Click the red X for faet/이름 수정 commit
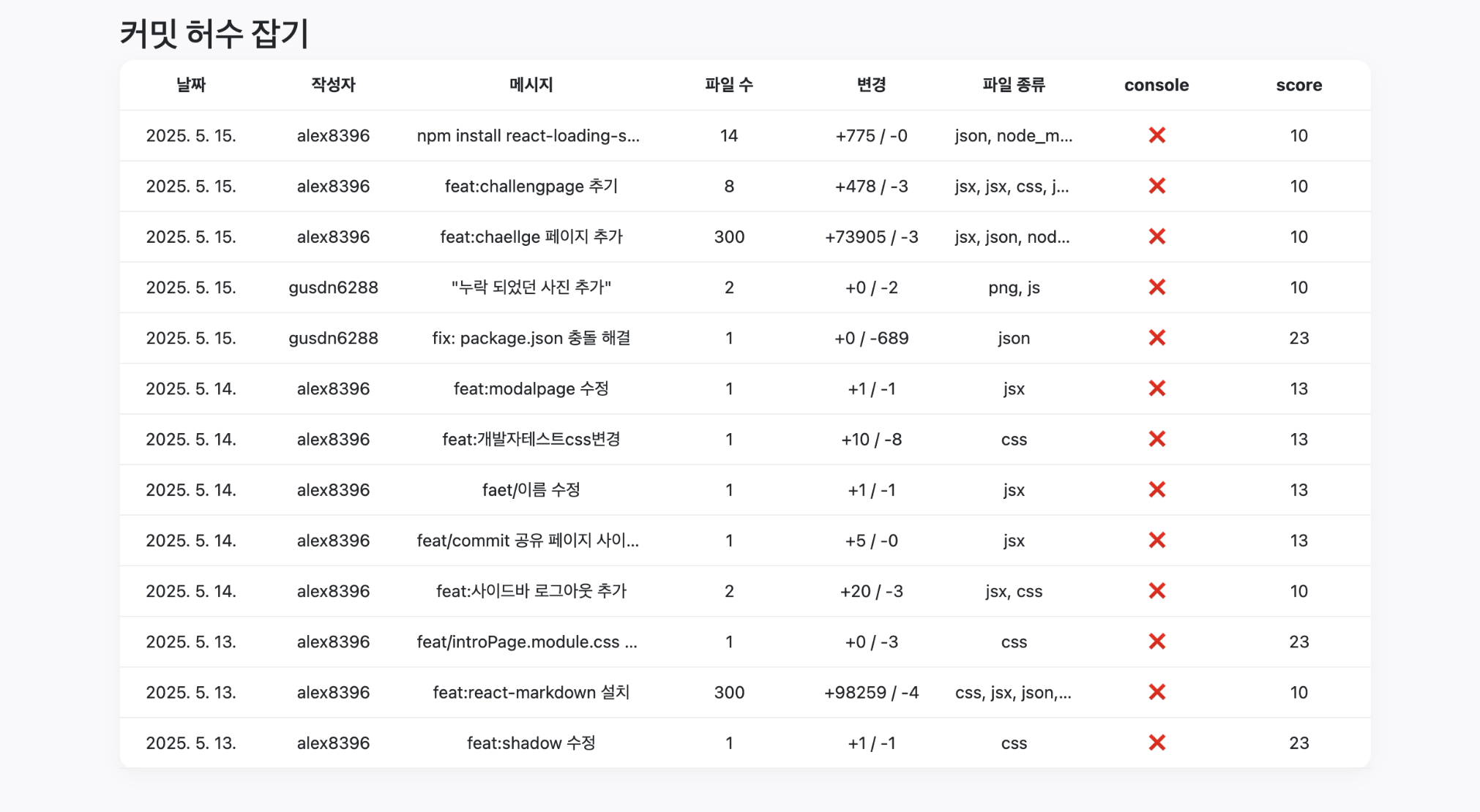The height and width of the screenshot is (812, 1480). (x=1156, y=489)
